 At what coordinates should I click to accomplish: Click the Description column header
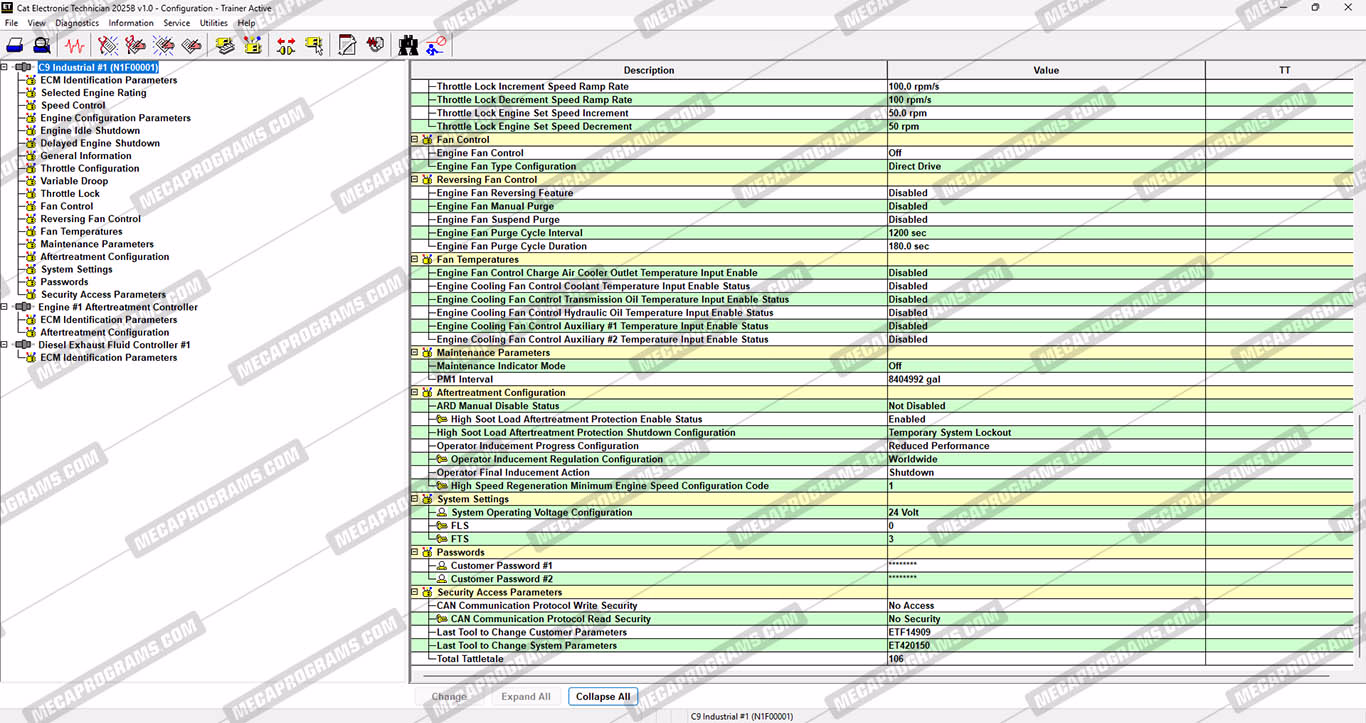point(649,70)
